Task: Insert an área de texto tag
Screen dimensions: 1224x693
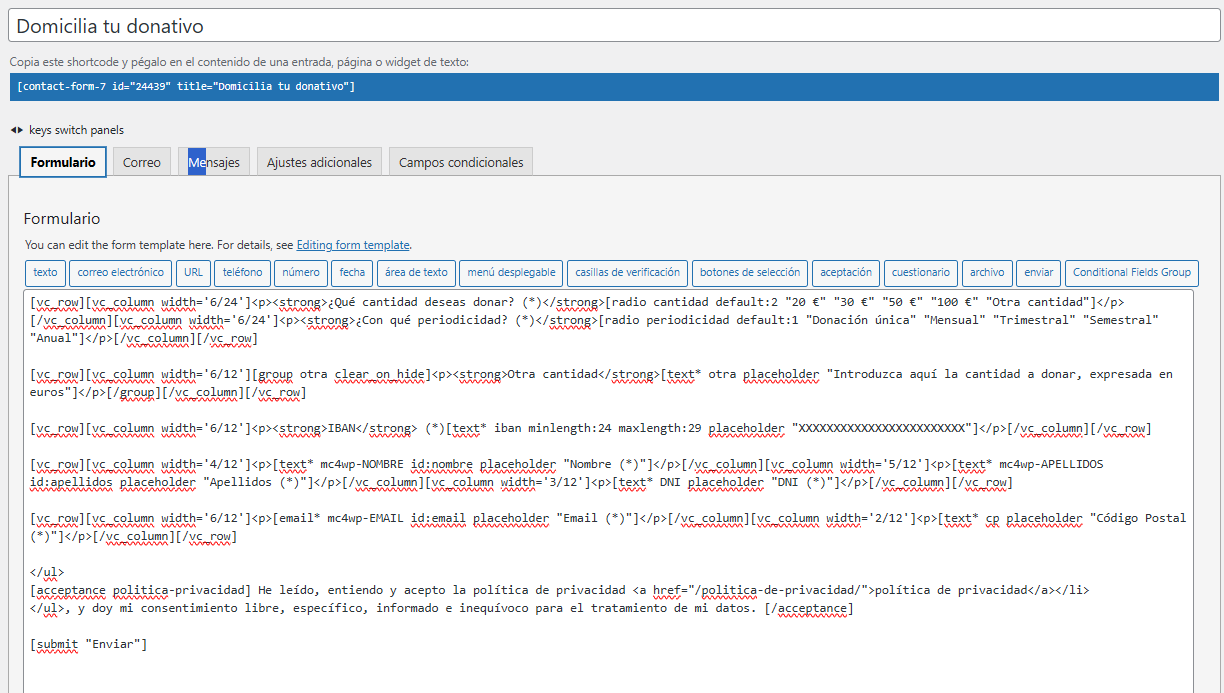Action: click(x=416, y=273)
